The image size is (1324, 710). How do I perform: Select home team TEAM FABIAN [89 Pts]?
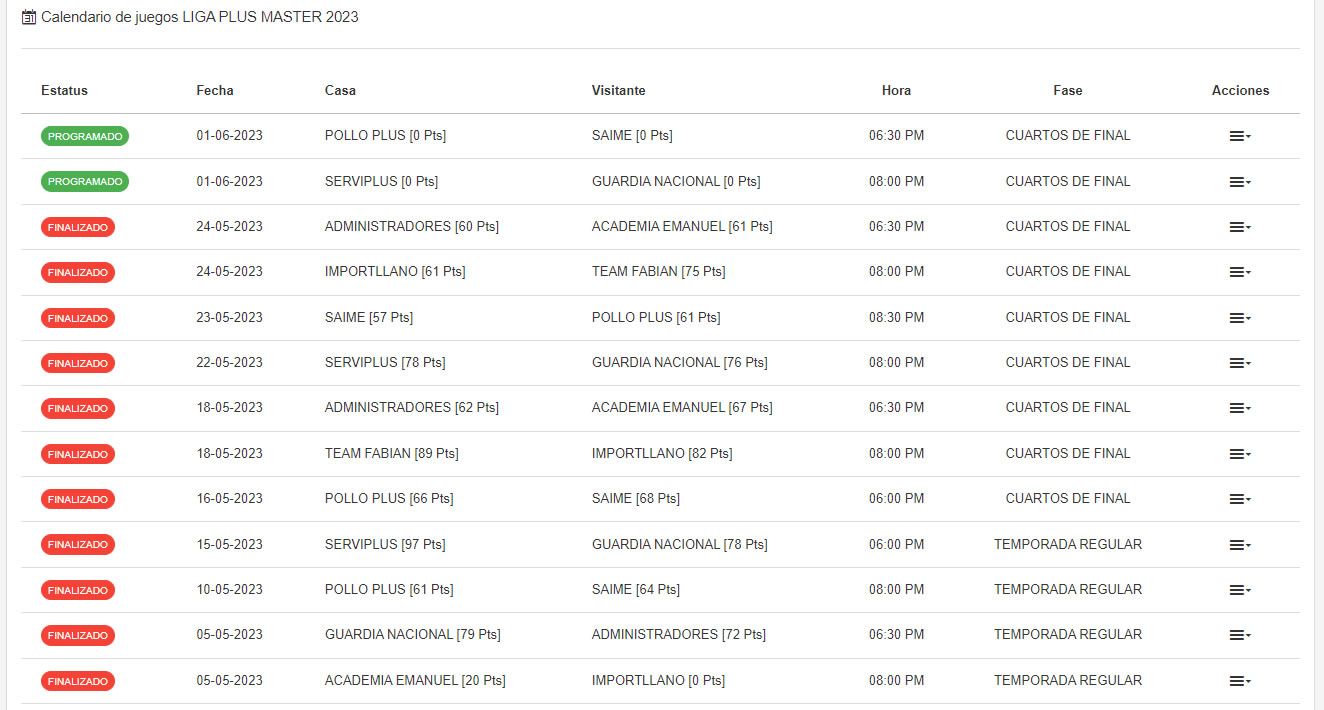(392, 454)
